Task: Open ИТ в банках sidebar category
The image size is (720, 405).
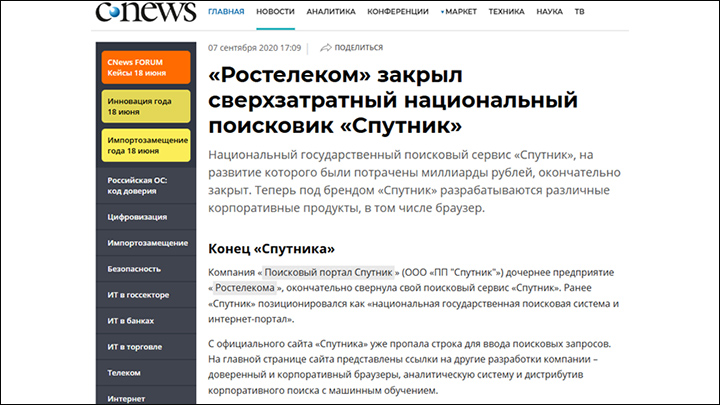Action: [145, 321]
